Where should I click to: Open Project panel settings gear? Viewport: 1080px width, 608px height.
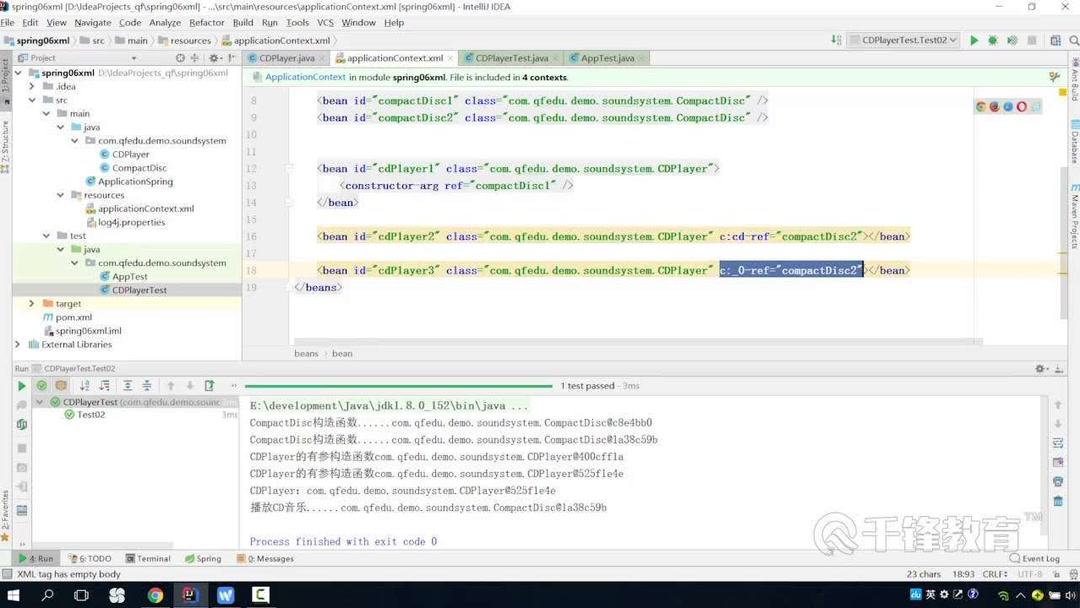212,58
